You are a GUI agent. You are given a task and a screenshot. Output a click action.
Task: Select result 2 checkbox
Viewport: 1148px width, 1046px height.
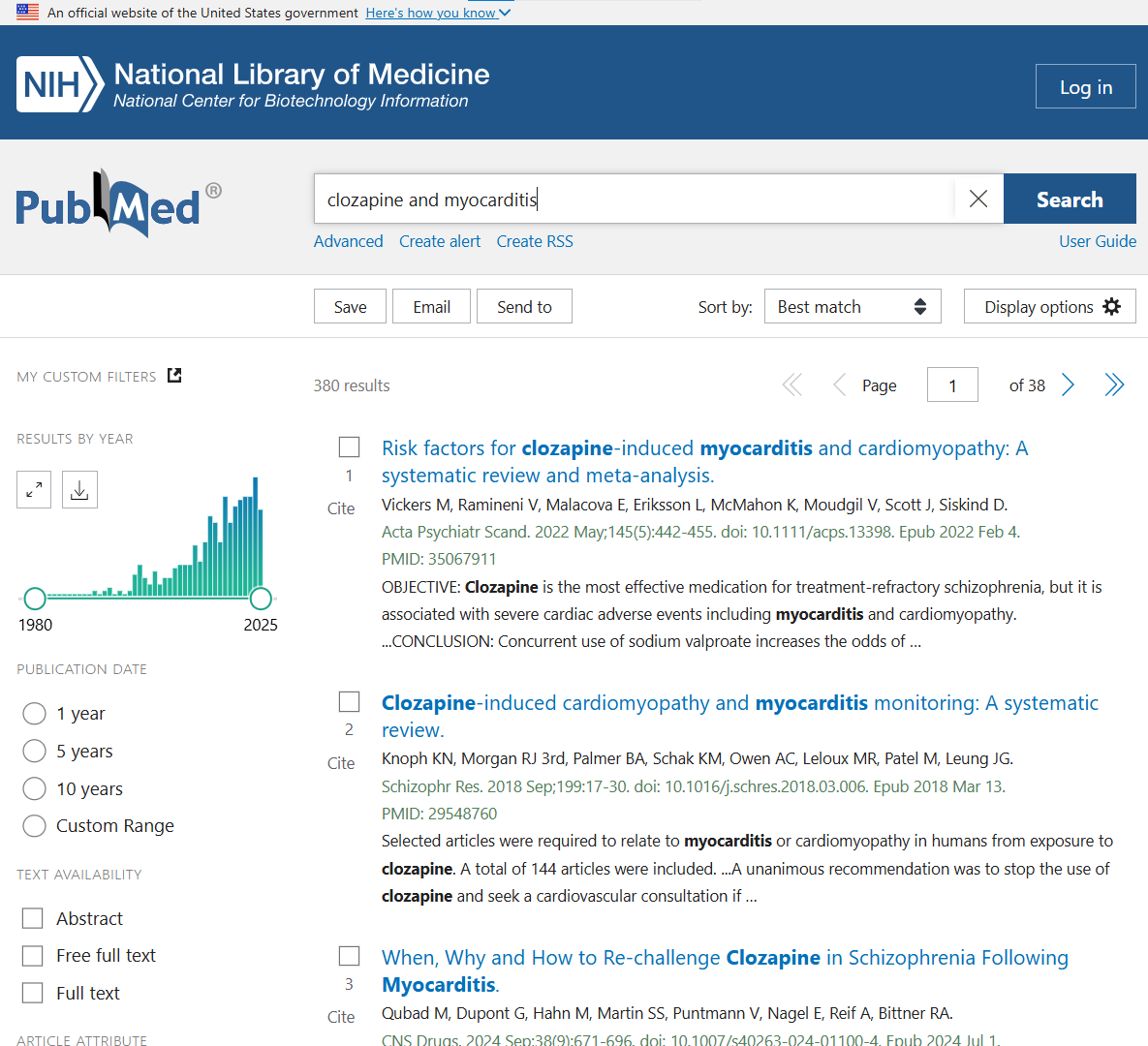click(349, 701)
